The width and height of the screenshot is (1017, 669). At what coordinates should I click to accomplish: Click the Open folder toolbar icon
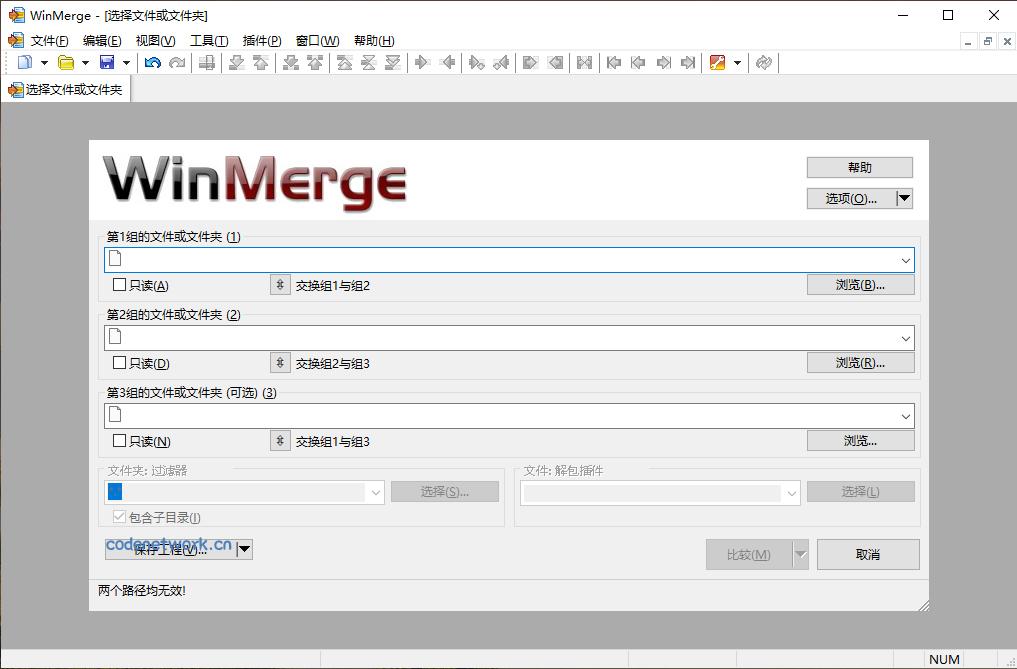66,63
